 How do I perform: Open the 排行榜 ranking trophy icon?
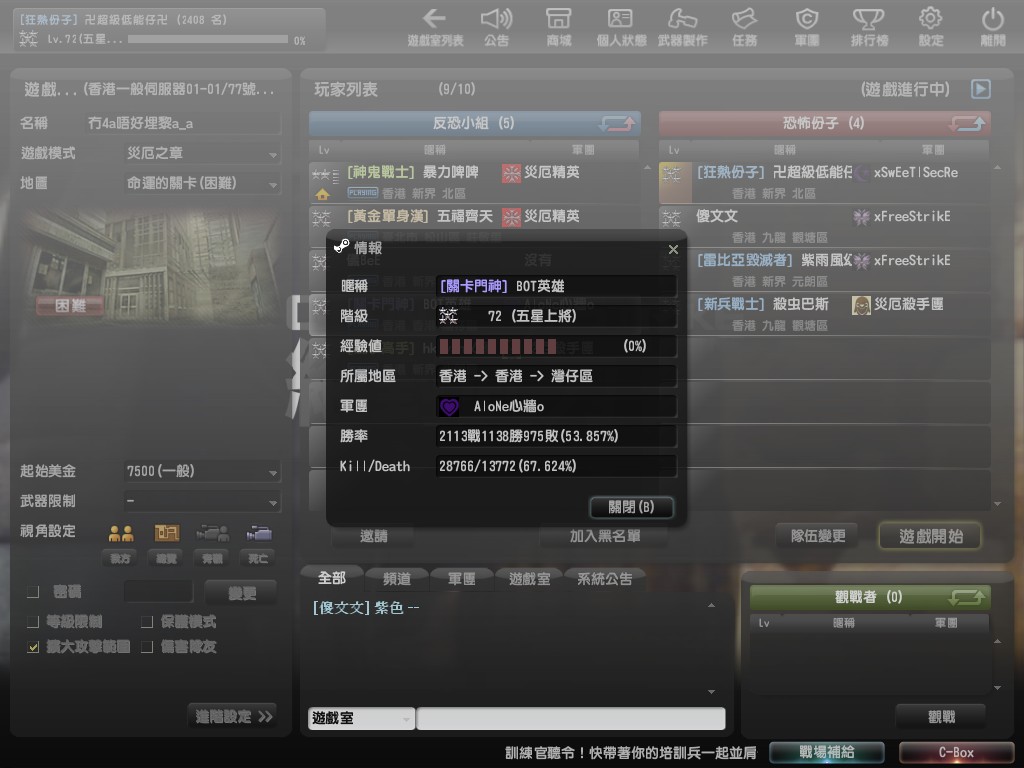coord(869,18)
